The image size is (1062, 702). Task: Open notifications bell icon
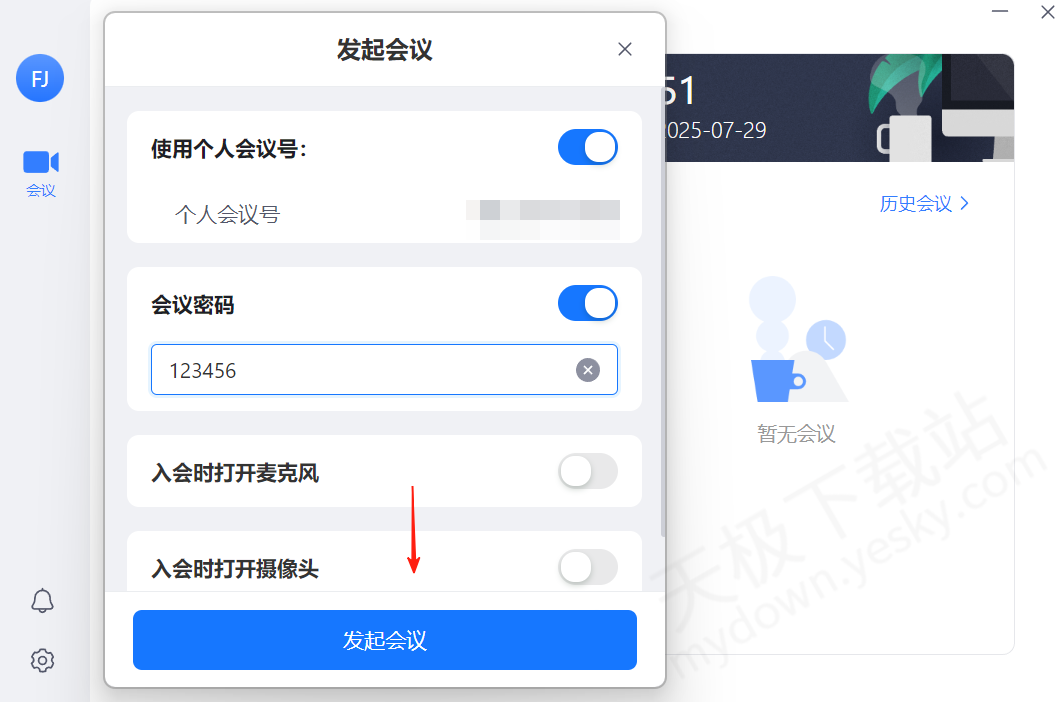coord(42,600)
